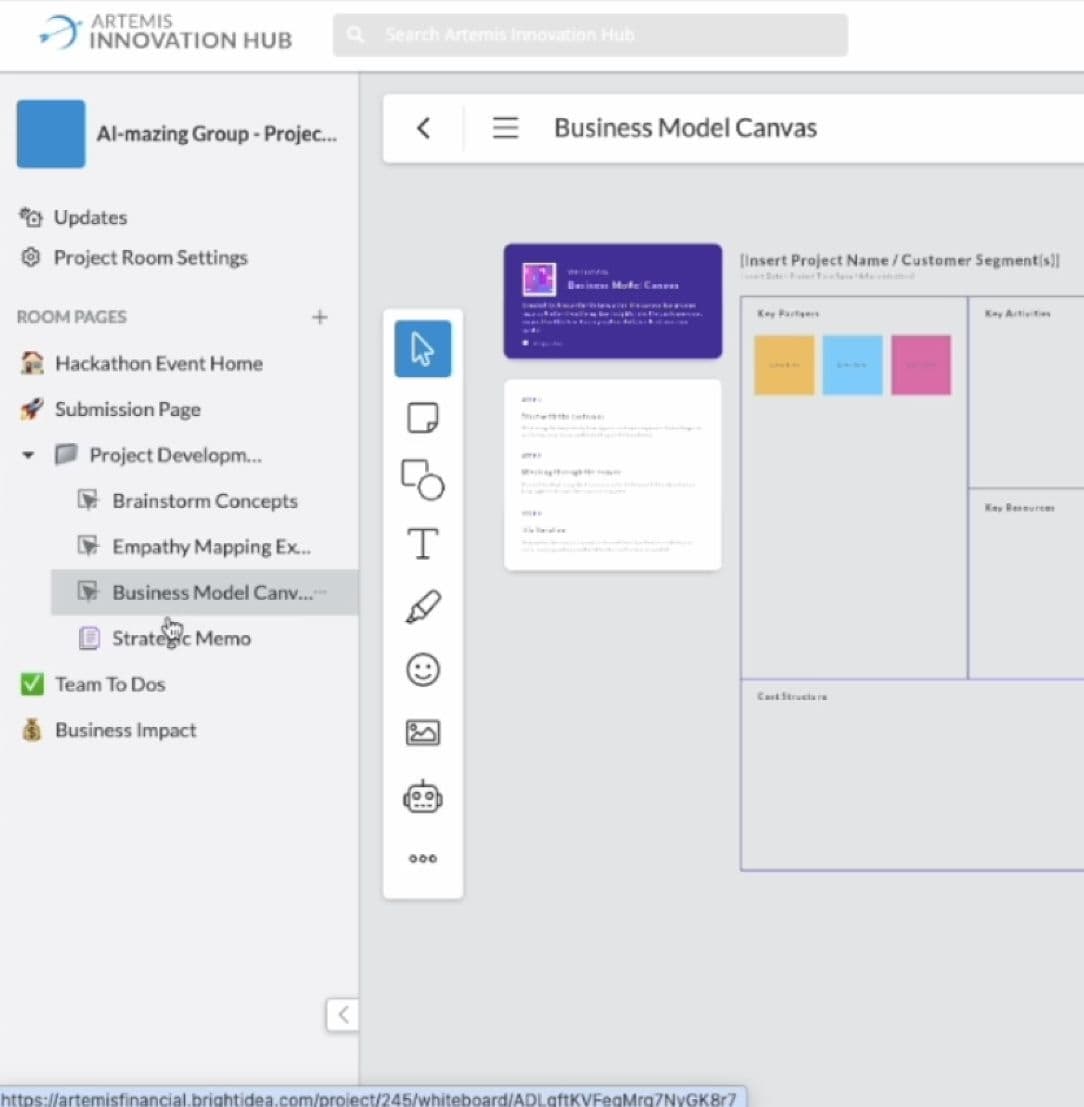Open Updates page
Image resolution: width=1084 pixels, height=1107 pixels.
tap(90, 217)
